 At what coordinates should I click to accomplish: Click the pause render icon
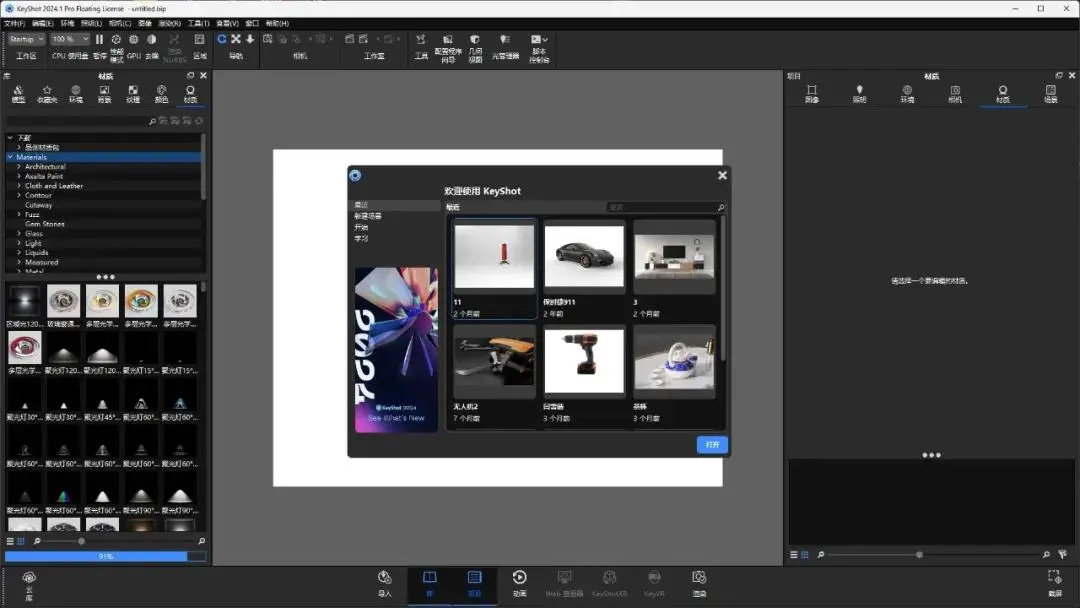(x=99, y=40)
